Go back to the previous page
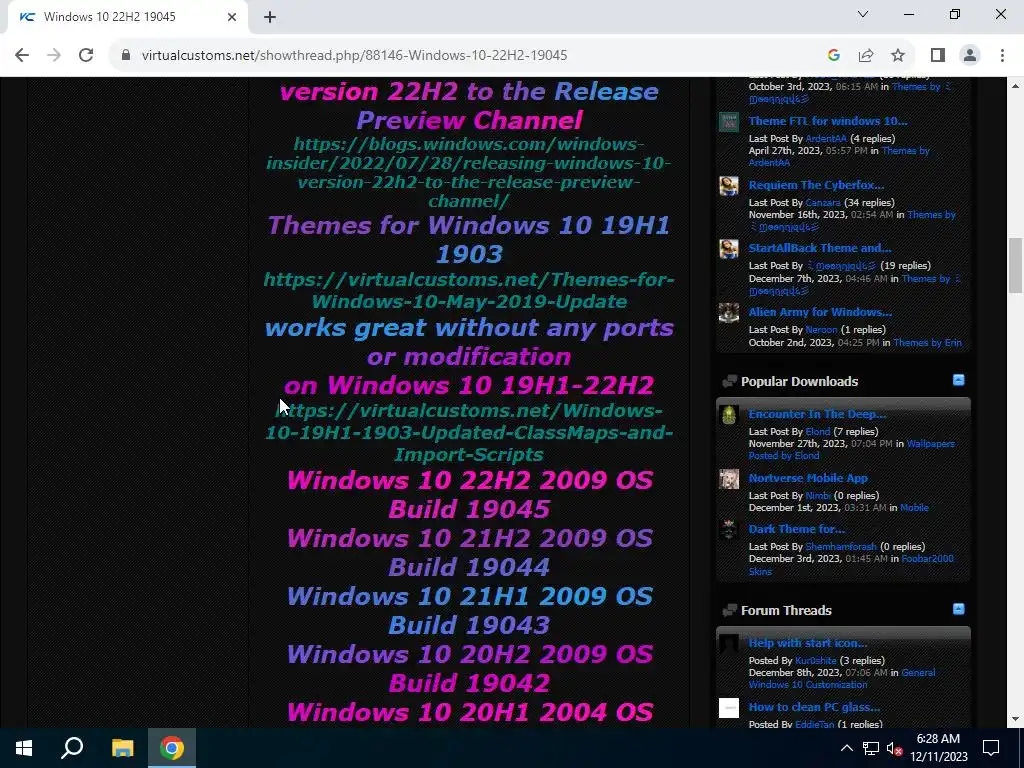 pyautogui.click(x=22, y=55)
